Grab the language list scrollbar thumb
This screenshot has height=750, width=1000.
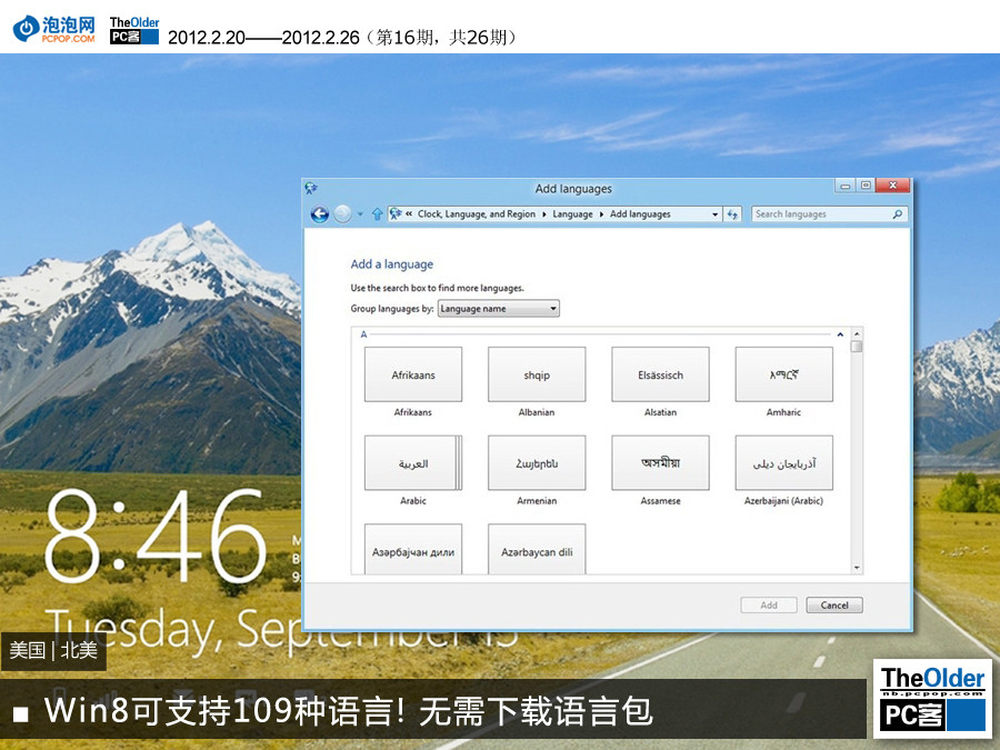[857, 346]
